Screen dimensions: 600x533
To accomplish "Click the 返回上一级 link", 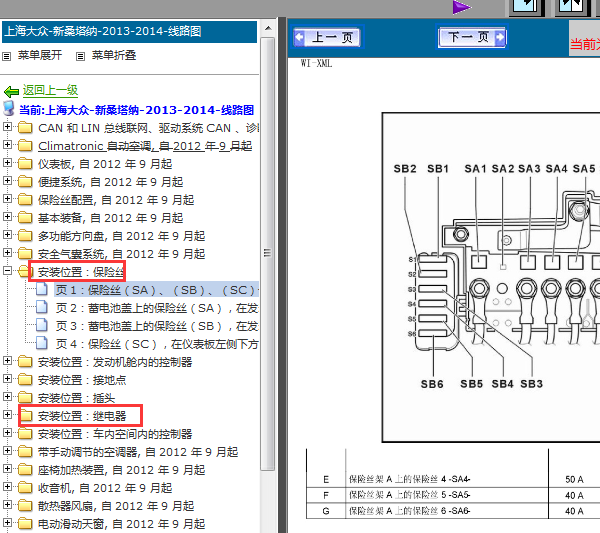I will (50, 90).
